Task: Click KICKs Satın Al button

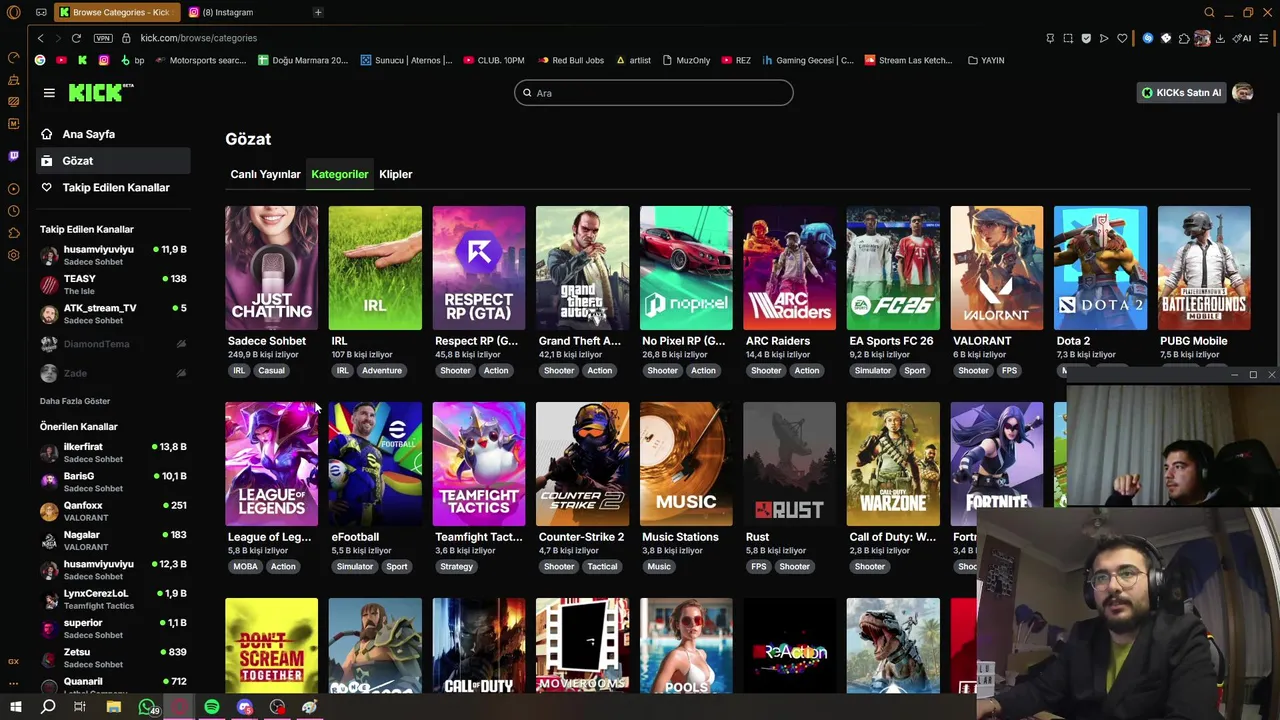Action: [x=1182, y=93]
